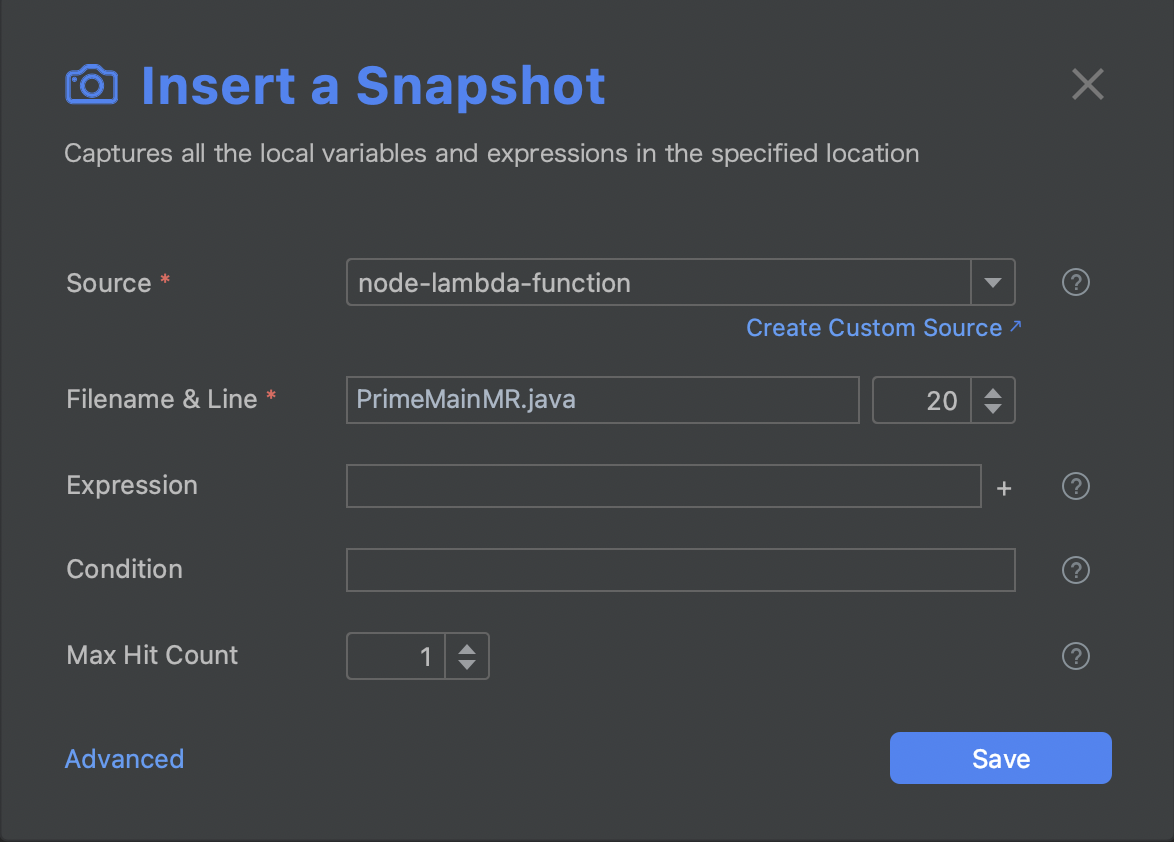Expand the Advanced options
The width and height of the screenshot is (1174, 842).
(x=124, y=759)
